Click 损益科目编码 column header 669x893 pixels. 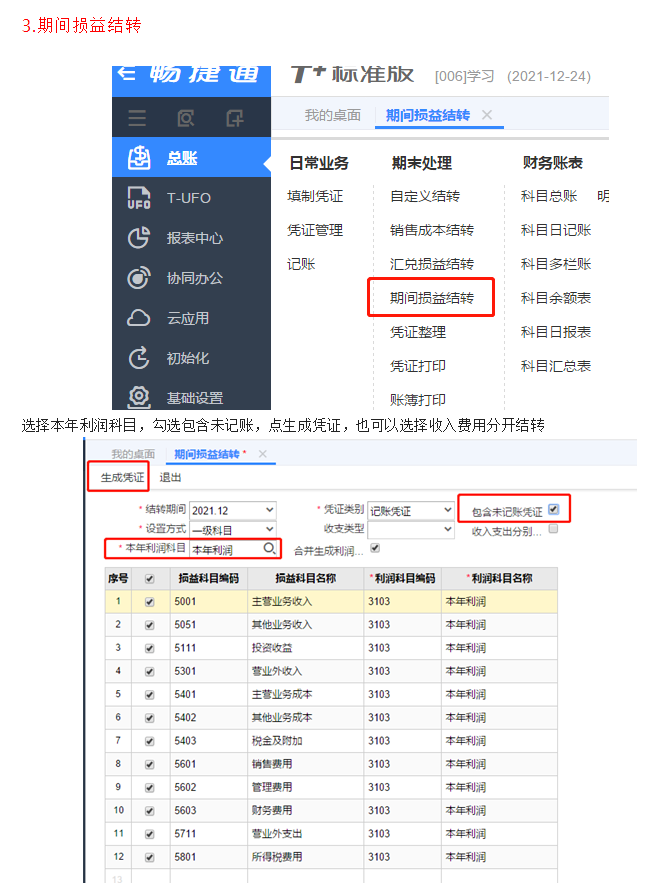(208, 579)
